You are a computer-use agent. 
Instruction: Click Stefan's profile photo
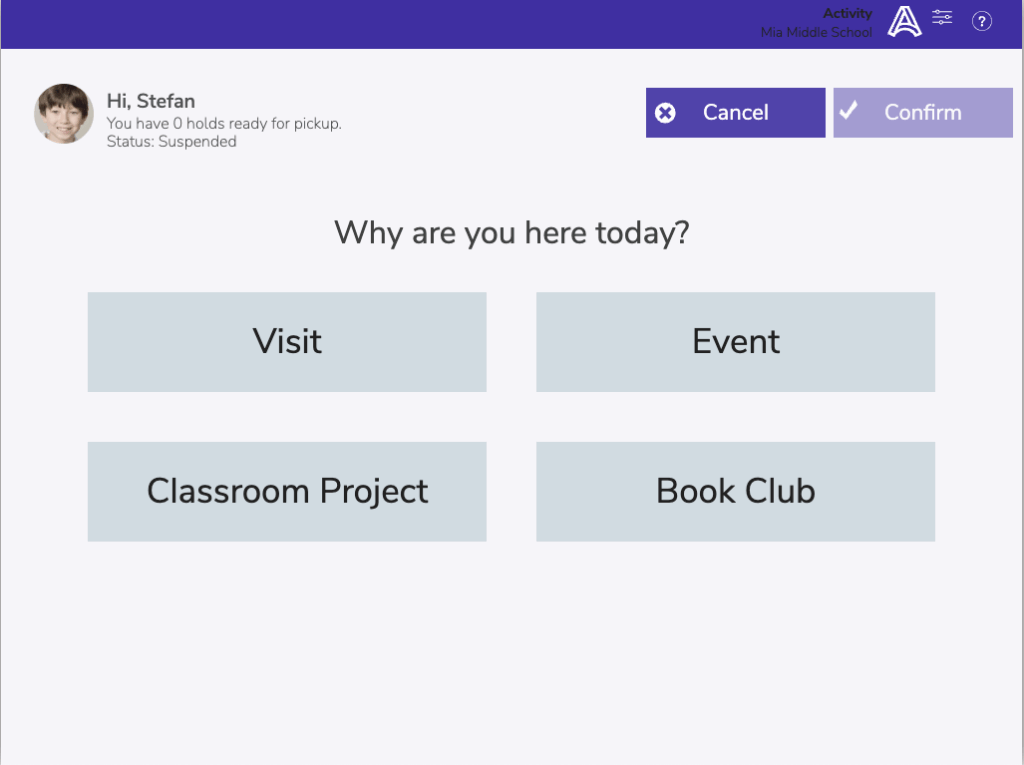click(64, 113)
